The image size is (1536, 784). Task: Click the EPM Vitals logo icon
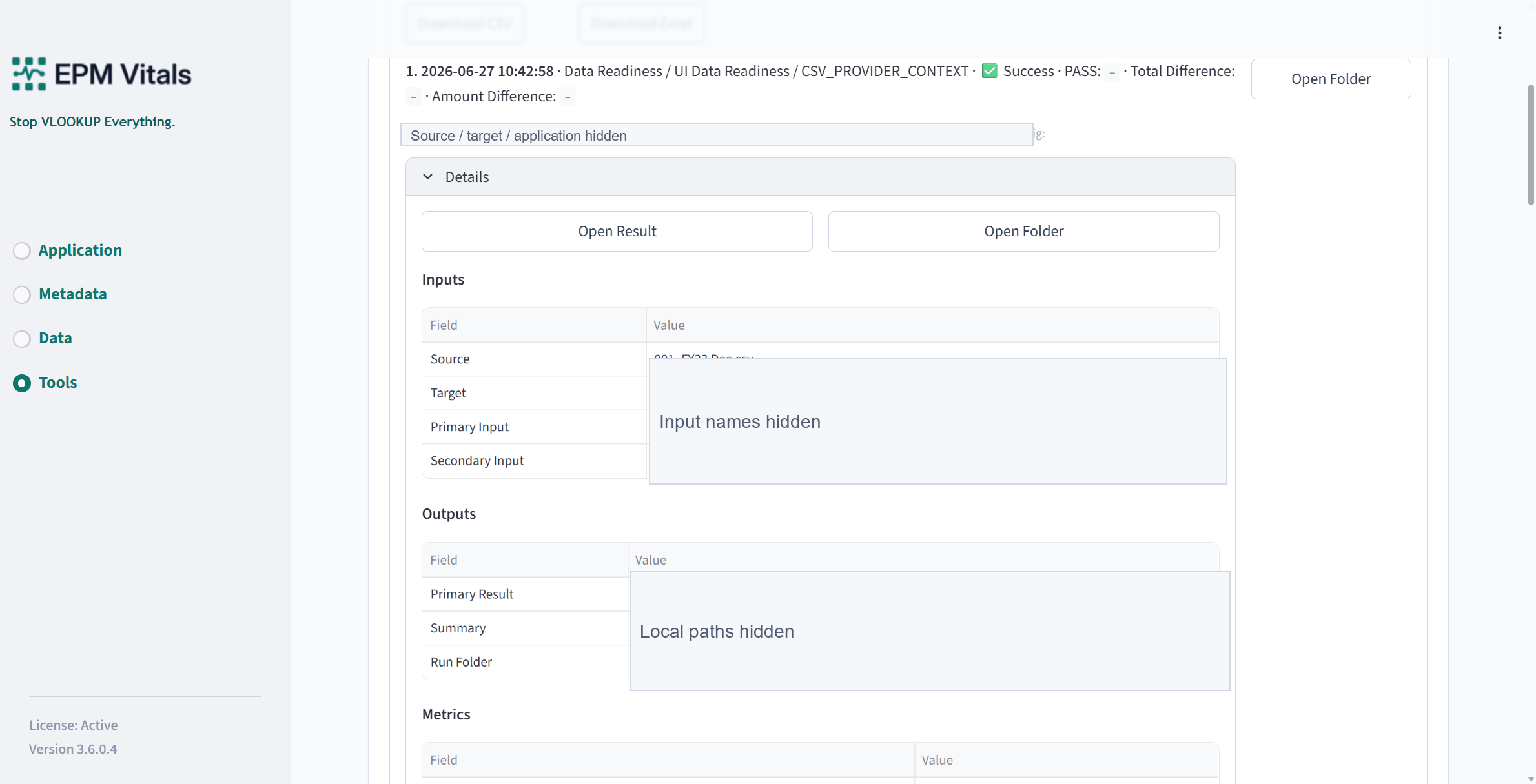29,74
